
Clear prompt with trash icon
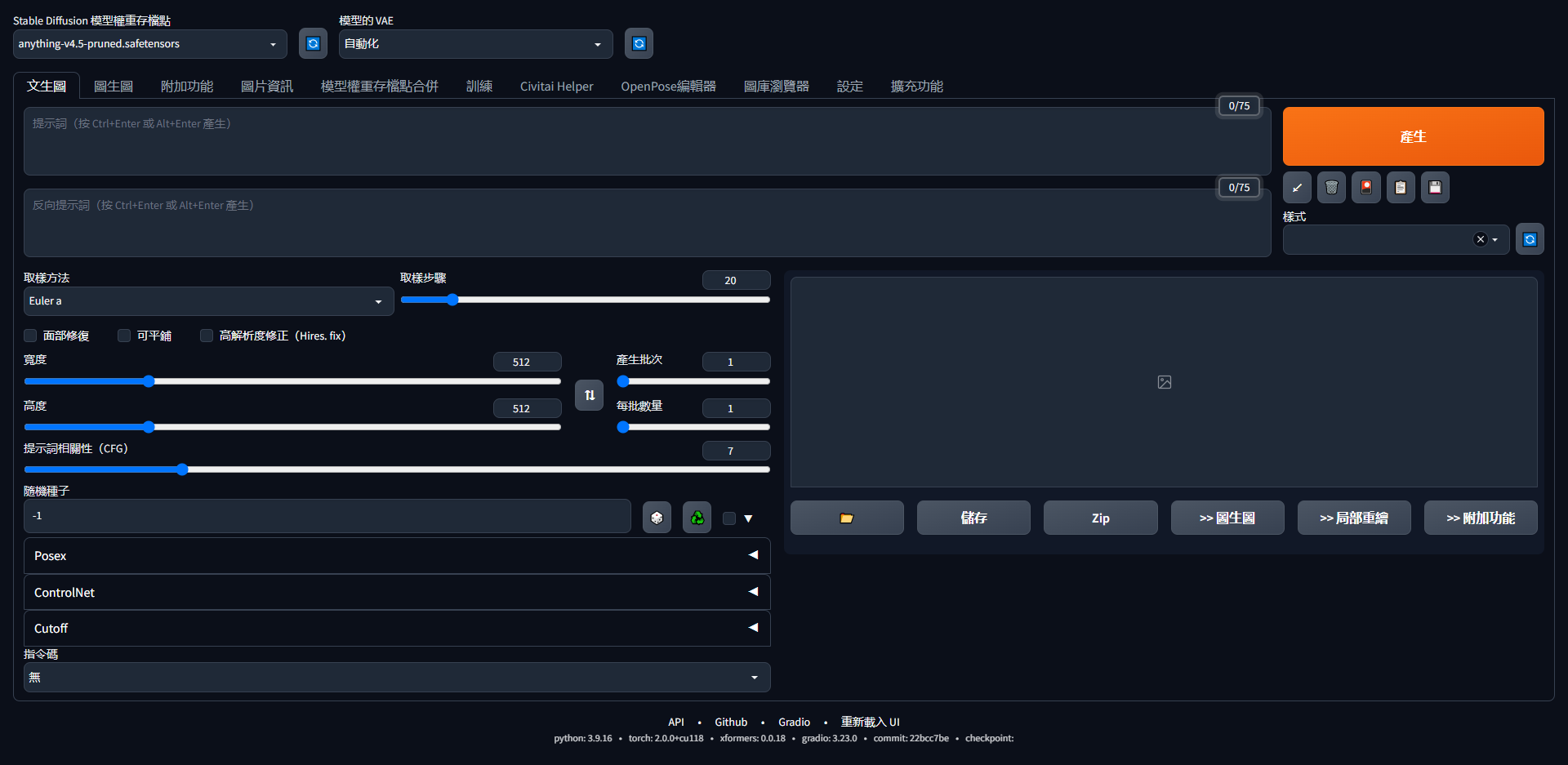(x=1331, y=188)
